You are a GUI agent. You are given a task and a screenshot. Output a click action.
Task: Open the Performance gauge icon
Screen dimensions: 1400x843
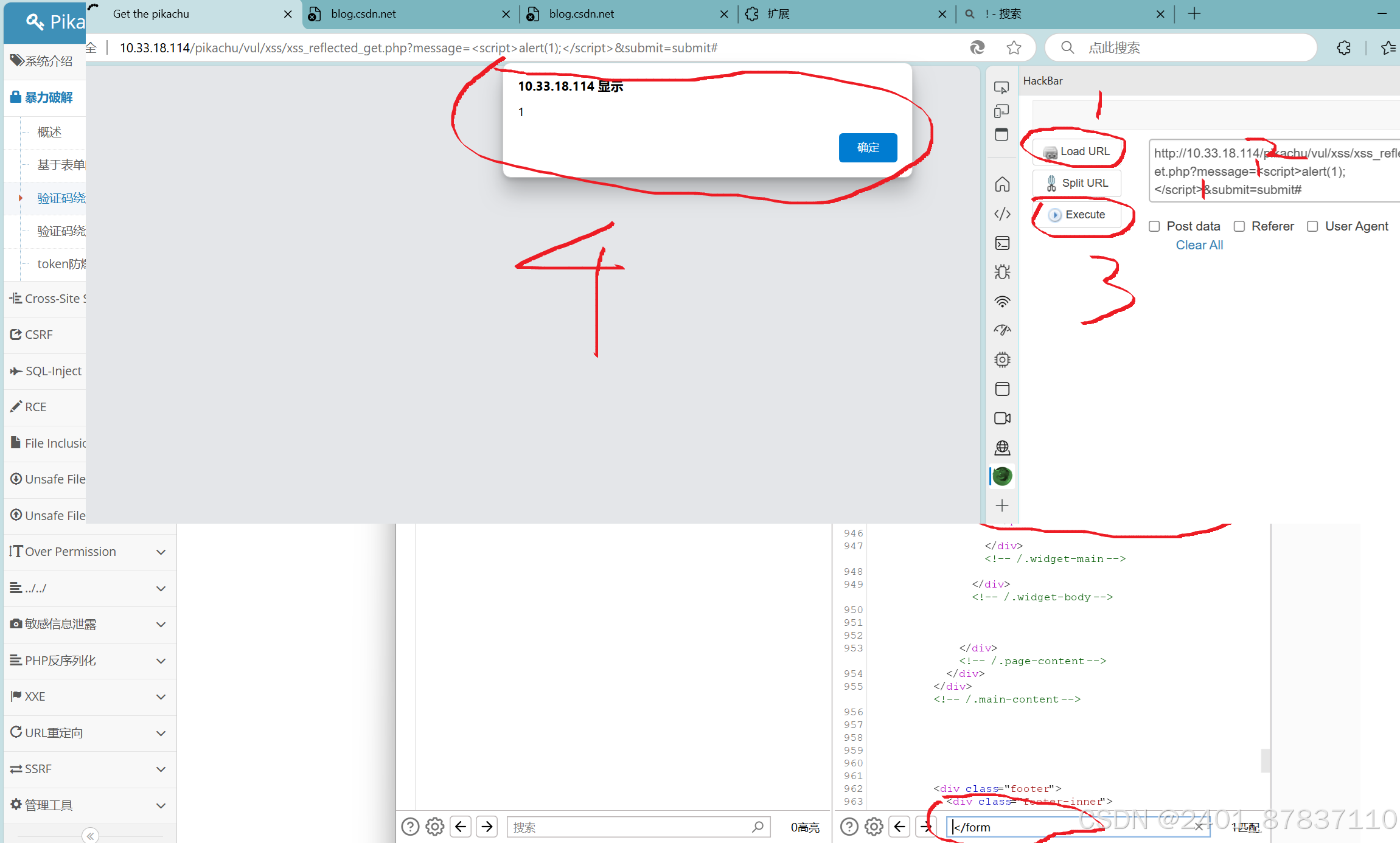[x=1002, y=330]
